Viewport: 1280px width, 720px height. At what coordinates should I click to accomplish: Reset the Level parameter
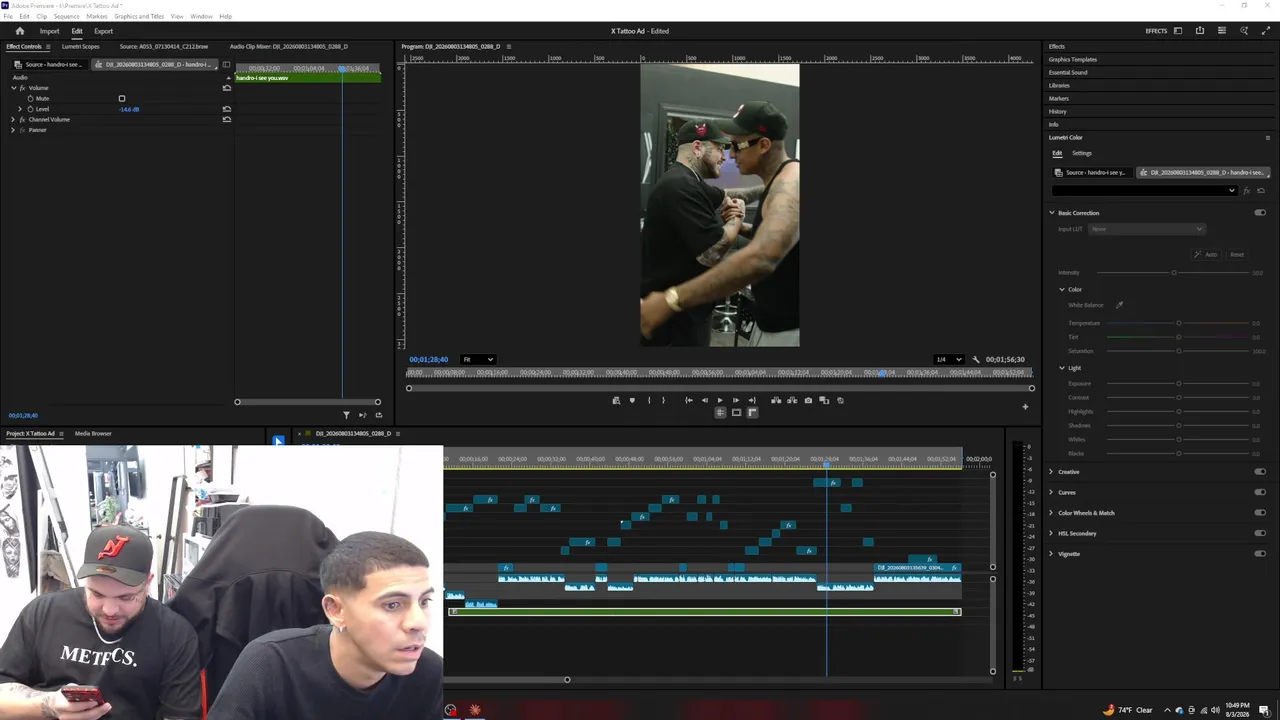[x=227, y=109]
